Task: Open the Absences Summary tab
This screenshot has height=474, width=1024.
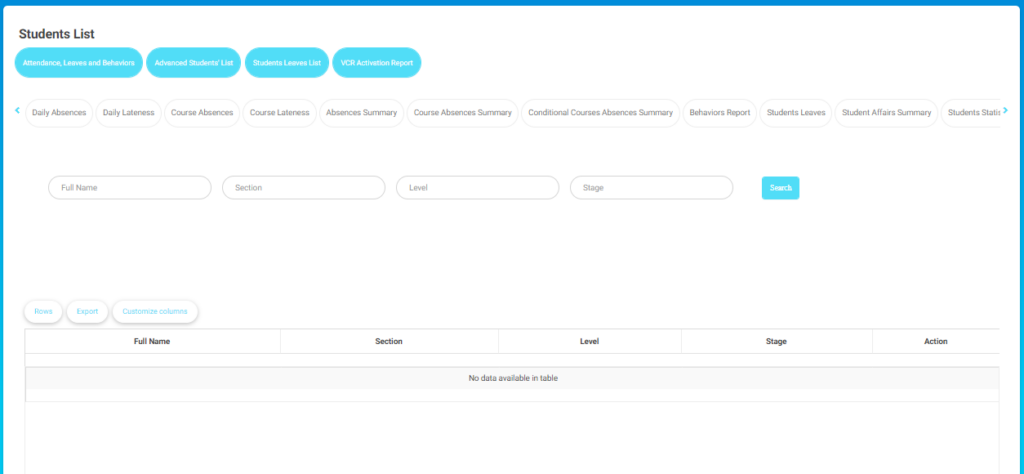Action: pos(362,113)
